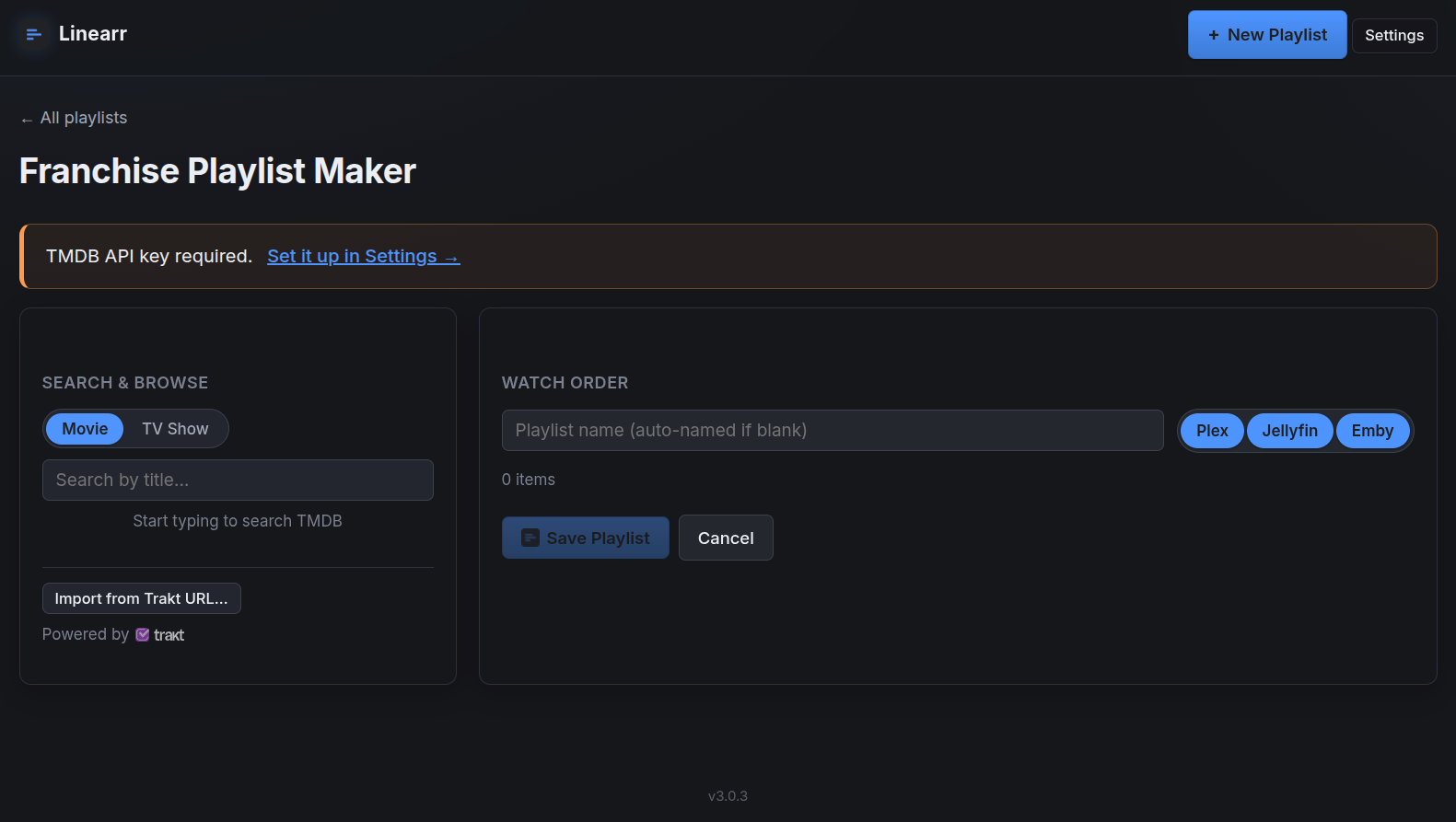Screen dimensions: 1456x822
Task: Click the 'TMDB API key required.' message
Action: (x=149, y=256)
